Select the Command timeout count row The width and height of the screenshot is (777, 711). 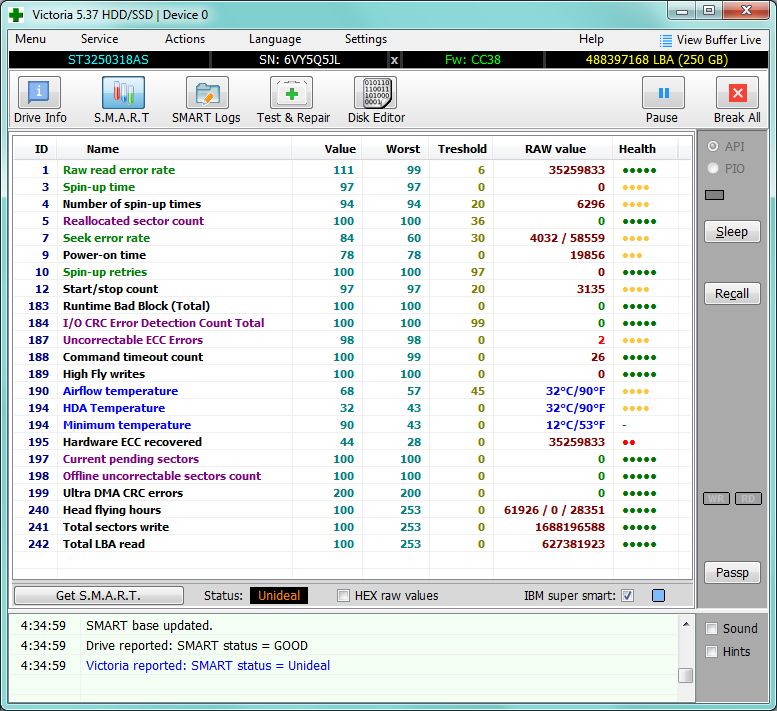click(352, 357)
